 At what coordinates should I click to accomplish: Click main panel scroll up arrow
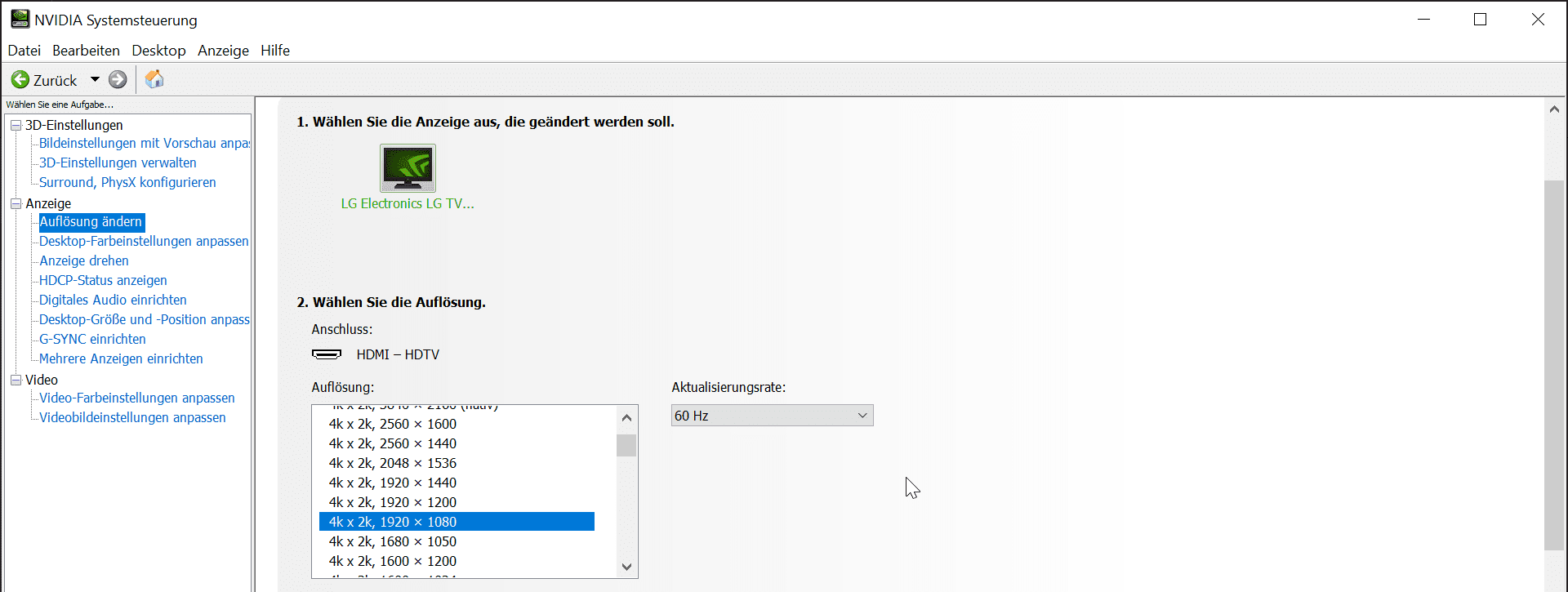1554,109
